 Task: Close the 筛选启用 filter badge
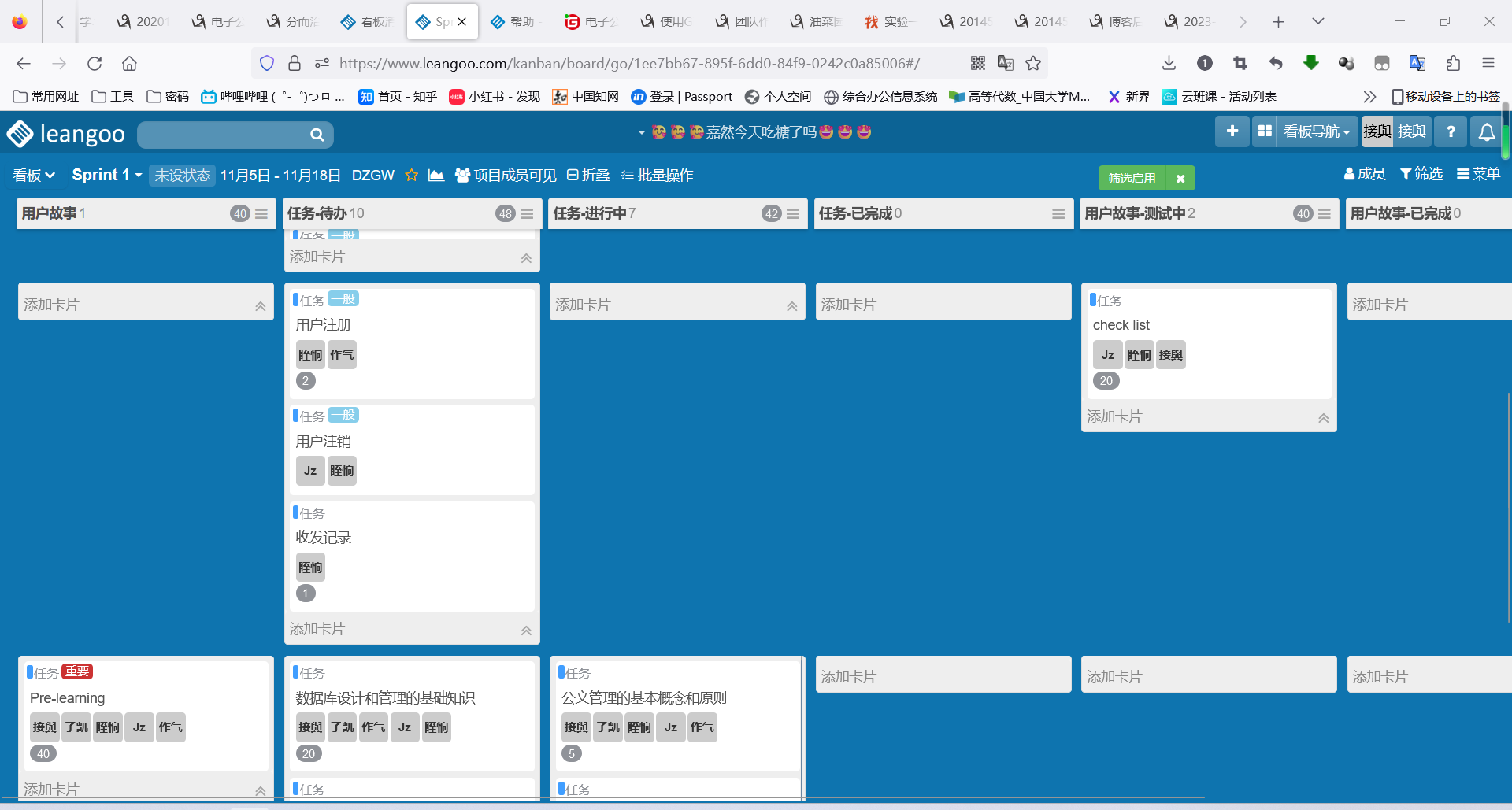[1180, 179]
